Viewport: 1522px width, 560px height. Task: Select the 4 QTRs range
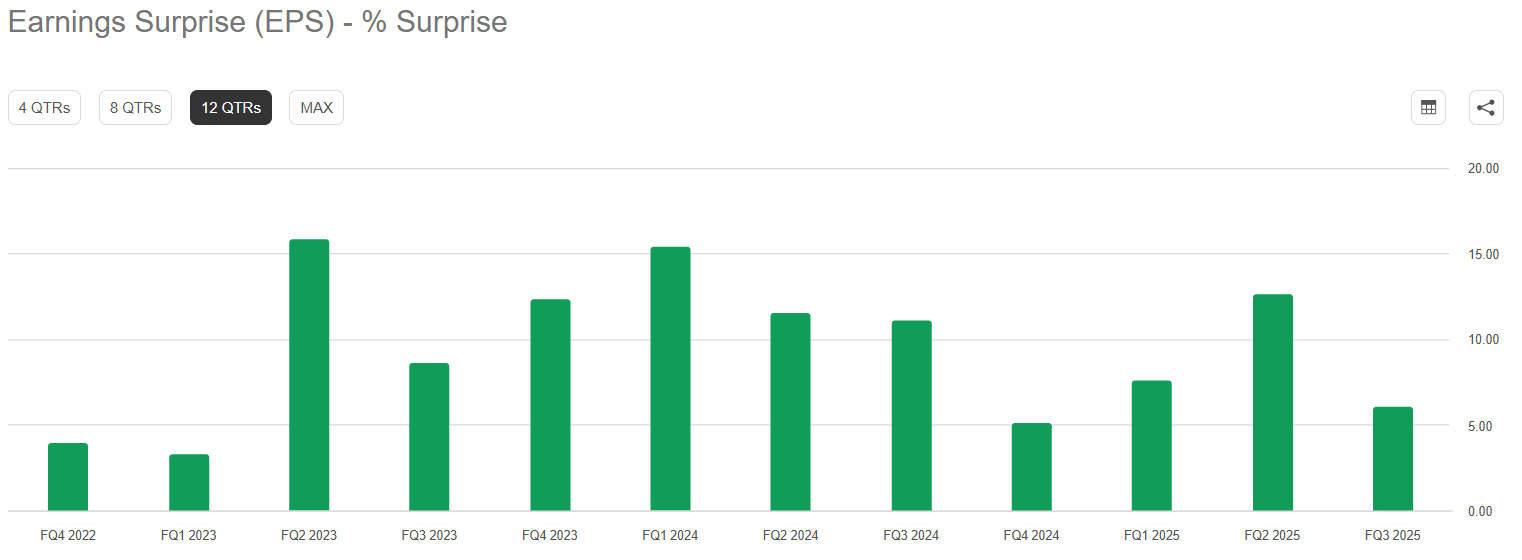click(x=44, y=108)
